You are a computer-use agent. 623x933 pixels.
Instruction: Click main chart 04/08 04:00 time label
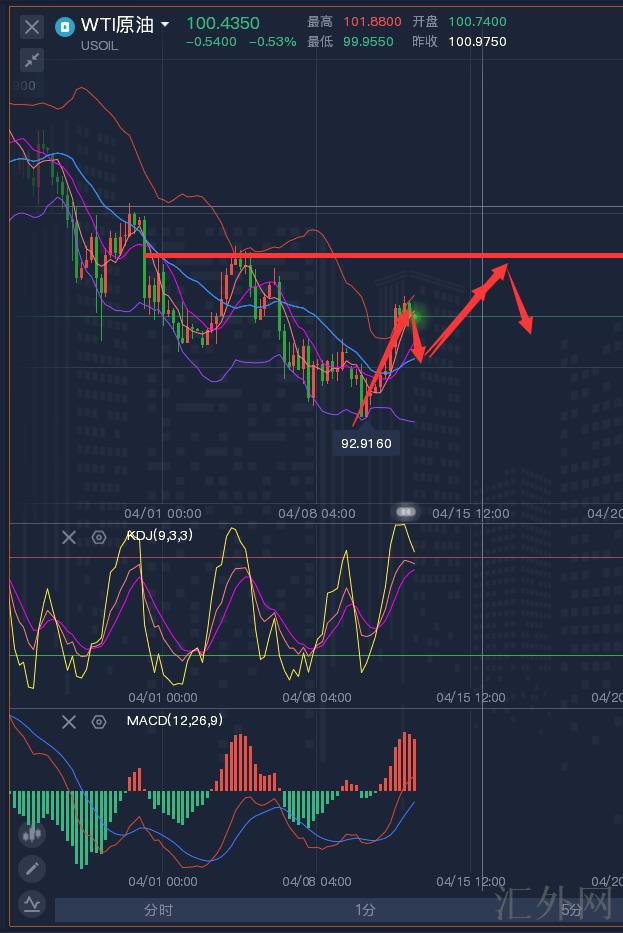click(x=317, y=513)
